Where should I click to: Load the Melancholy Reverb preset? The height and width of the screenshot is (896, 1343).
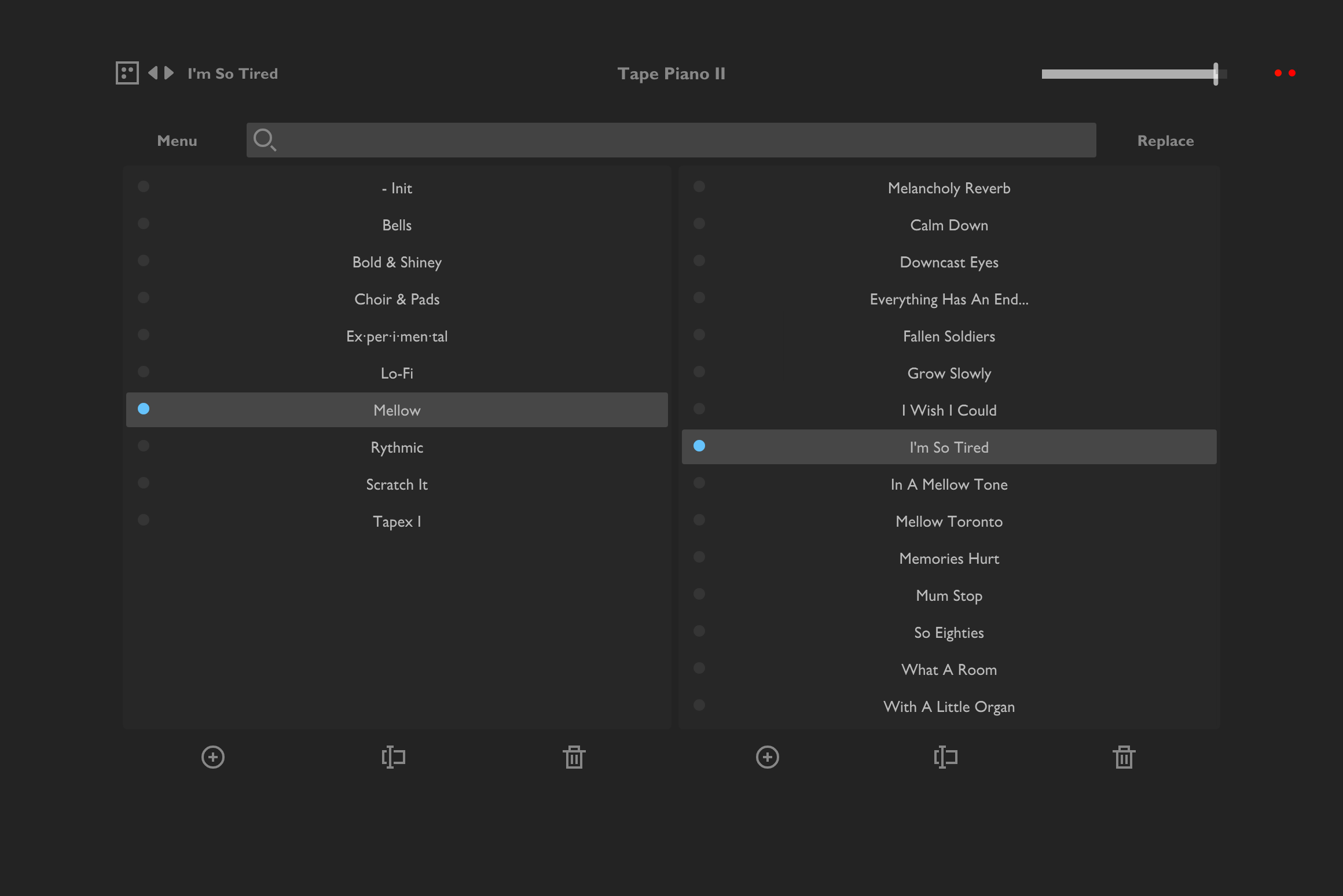click(x=949, y=188)
